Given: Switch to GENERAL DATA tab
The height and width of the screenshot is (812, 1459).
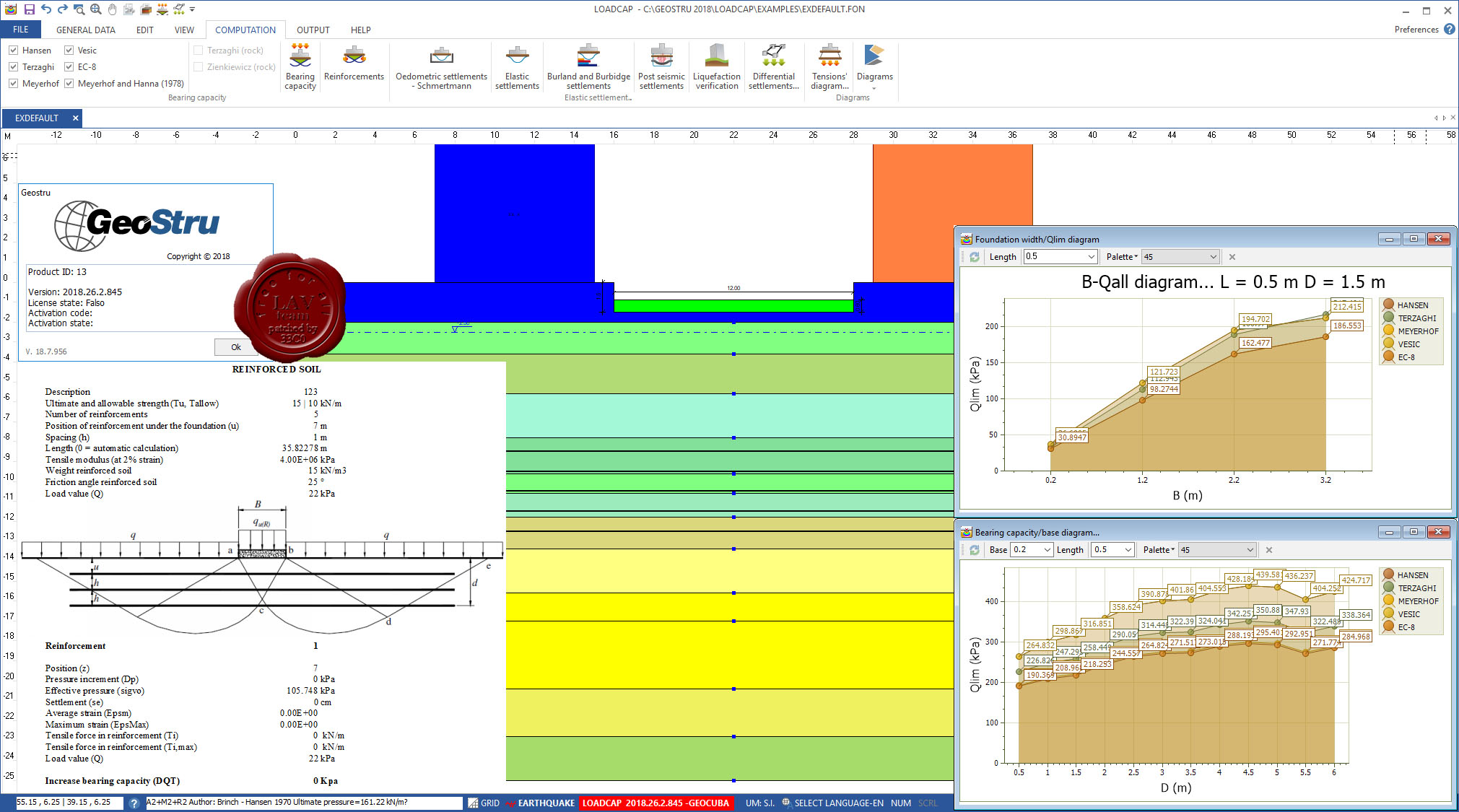Looking at the screenshot, I should (85, 30).
